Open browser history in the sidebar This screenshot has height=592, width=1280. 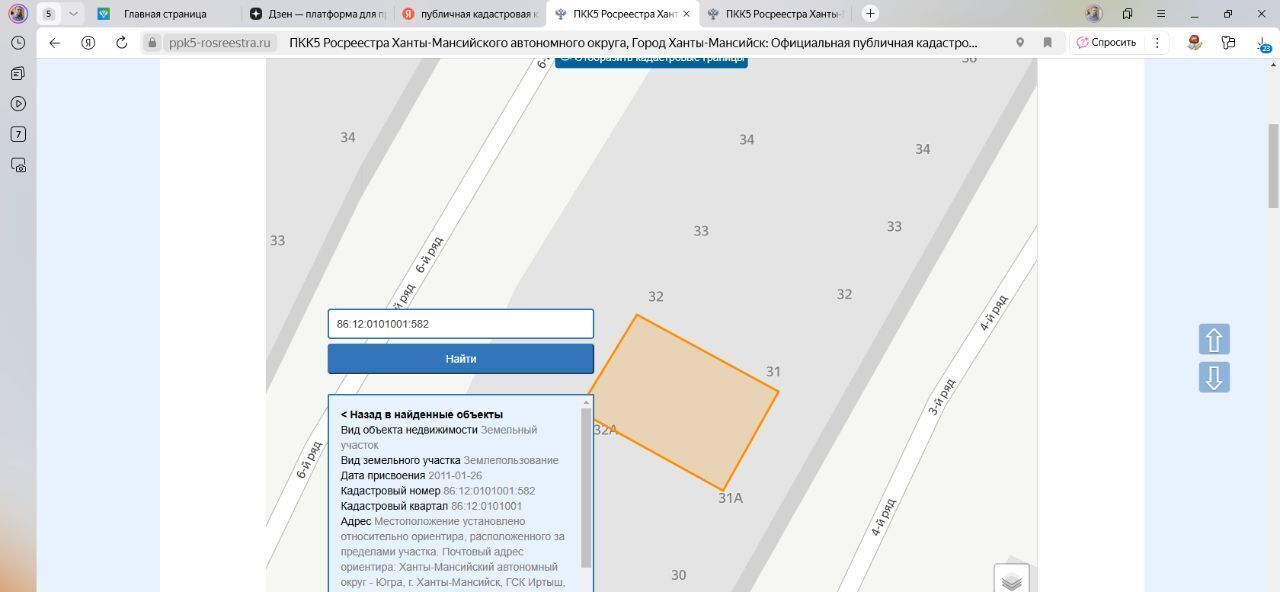18,43
